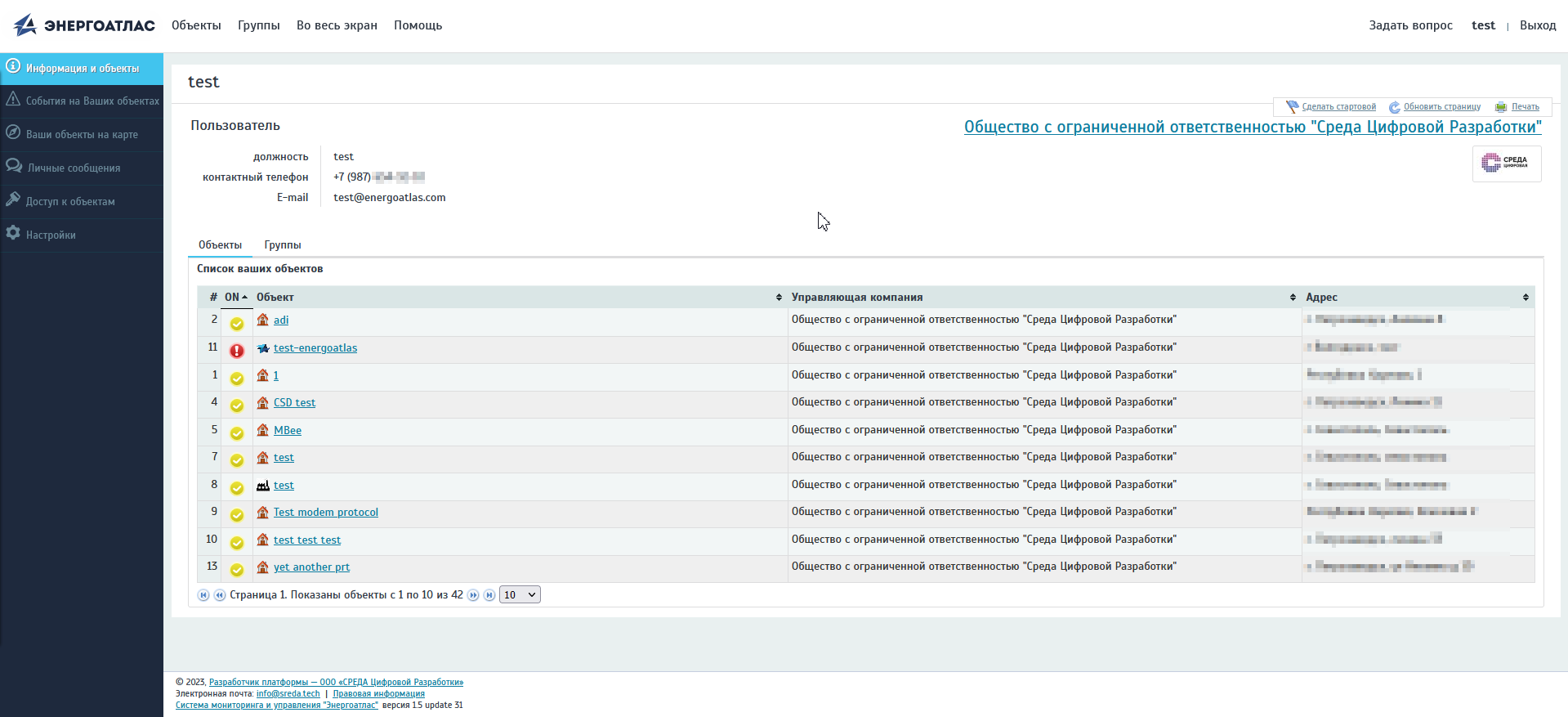Open the rows-per-page dropdown showing 10
The image size is (1568, 717).
[x=520, y=595]
